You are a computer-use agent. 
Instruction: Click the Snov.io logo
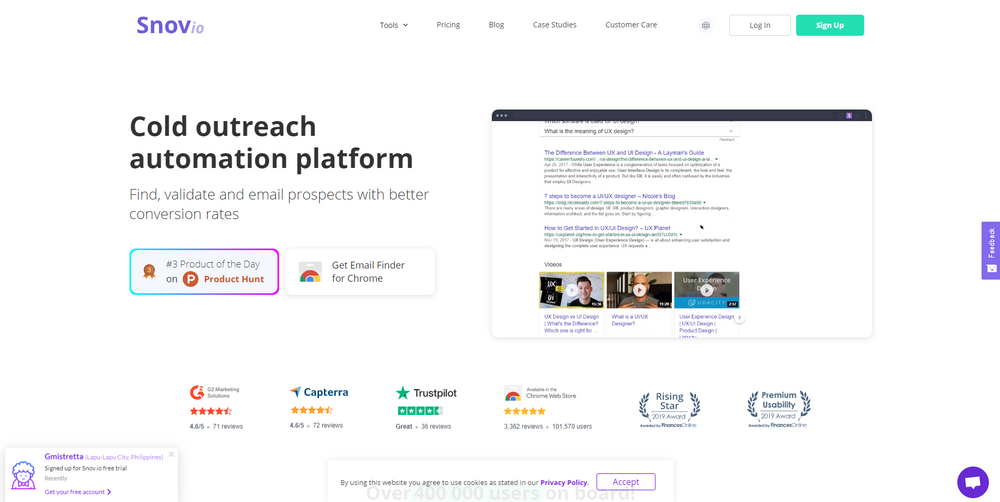(x=170, y=26)
